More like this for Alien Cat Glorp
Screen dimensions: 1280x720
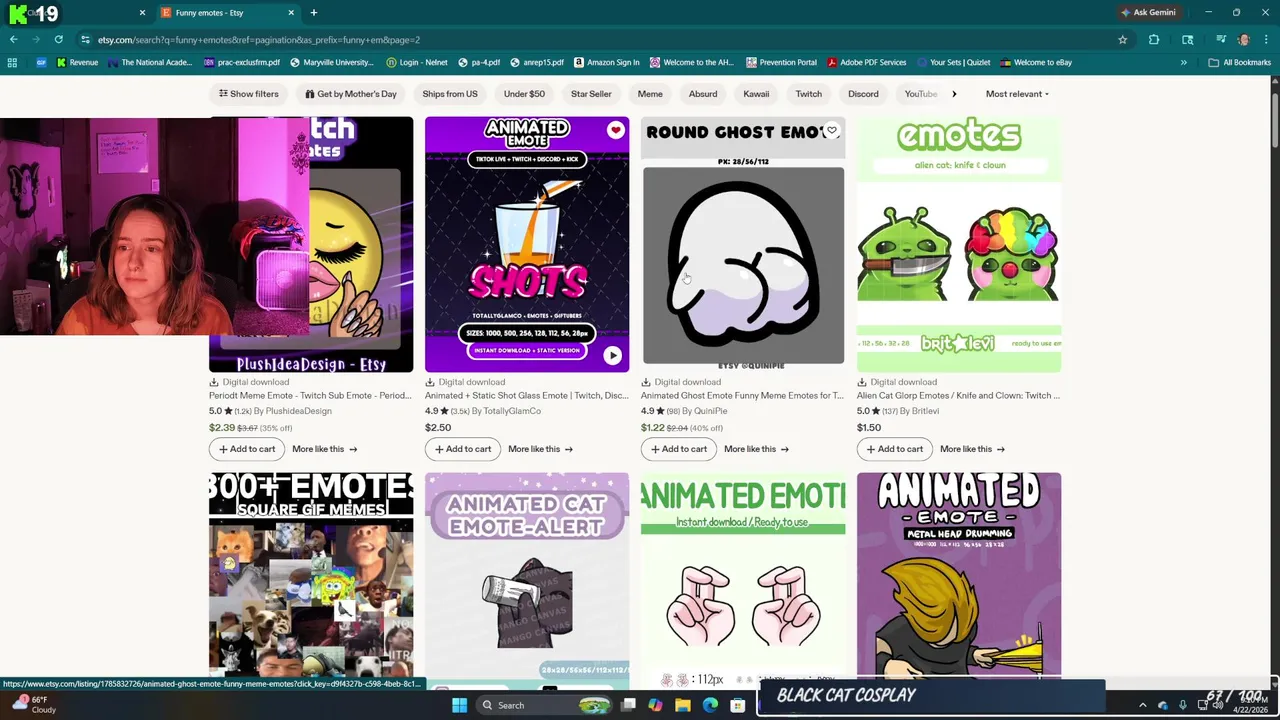click(972, 449)
